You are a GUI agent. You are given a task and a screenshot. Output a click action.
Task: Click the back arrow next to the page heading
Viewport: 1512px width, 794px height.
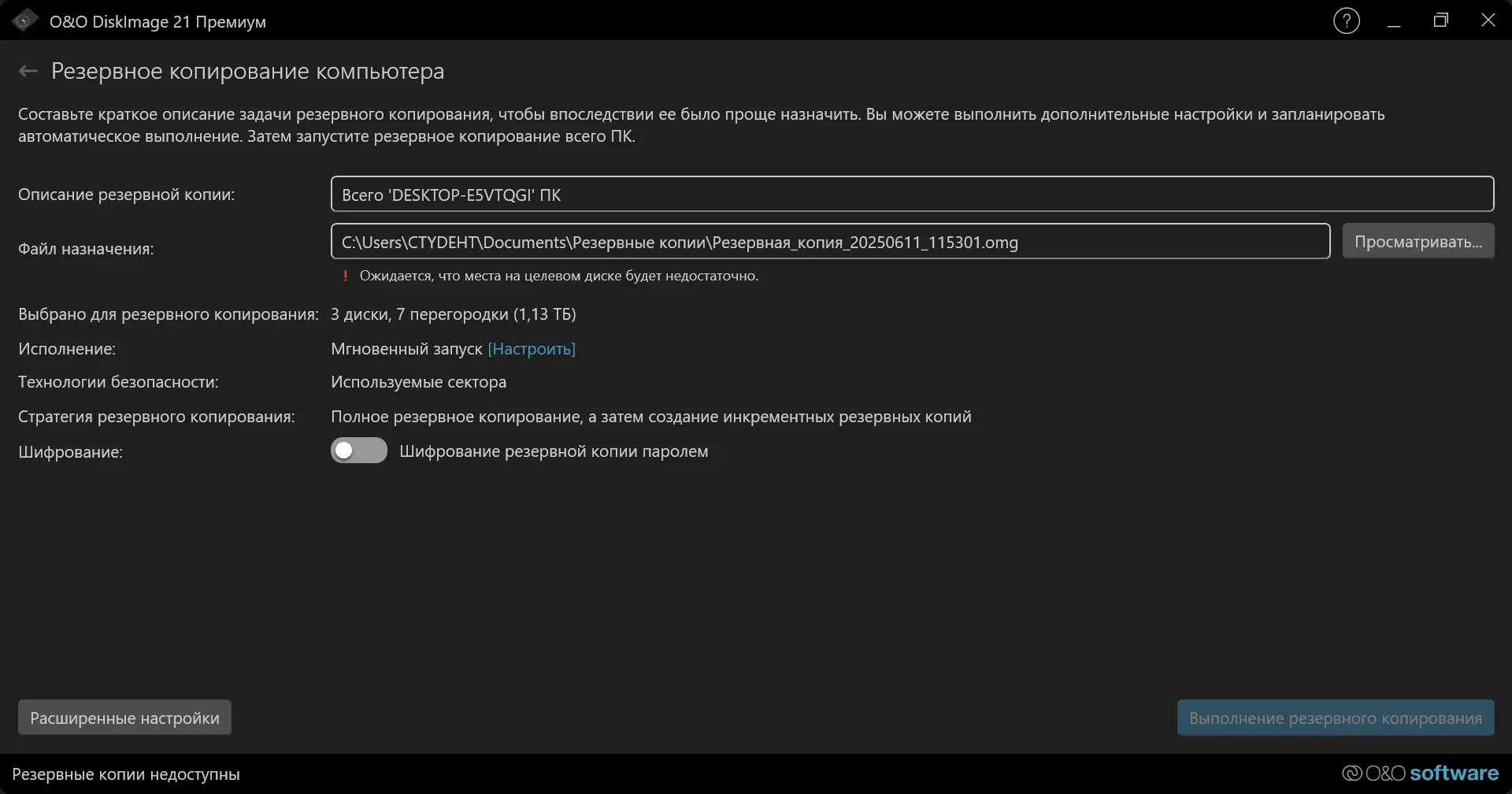pyautogui.click(x=28, y=72)
